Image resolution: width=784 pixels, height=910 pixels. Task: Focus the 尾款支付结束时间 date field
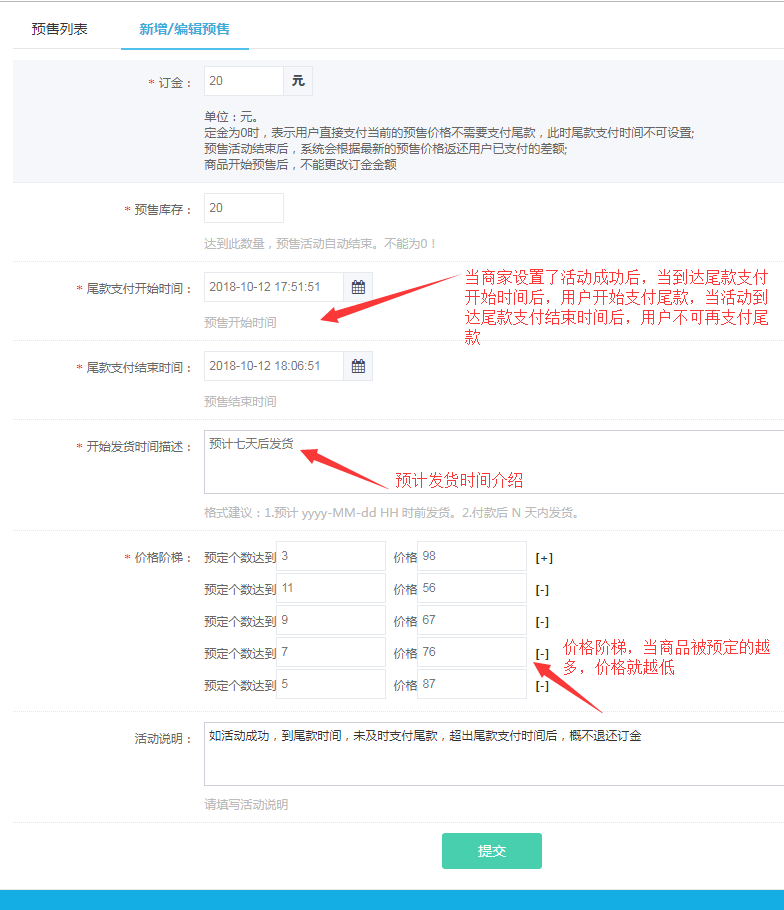[273, 366]
